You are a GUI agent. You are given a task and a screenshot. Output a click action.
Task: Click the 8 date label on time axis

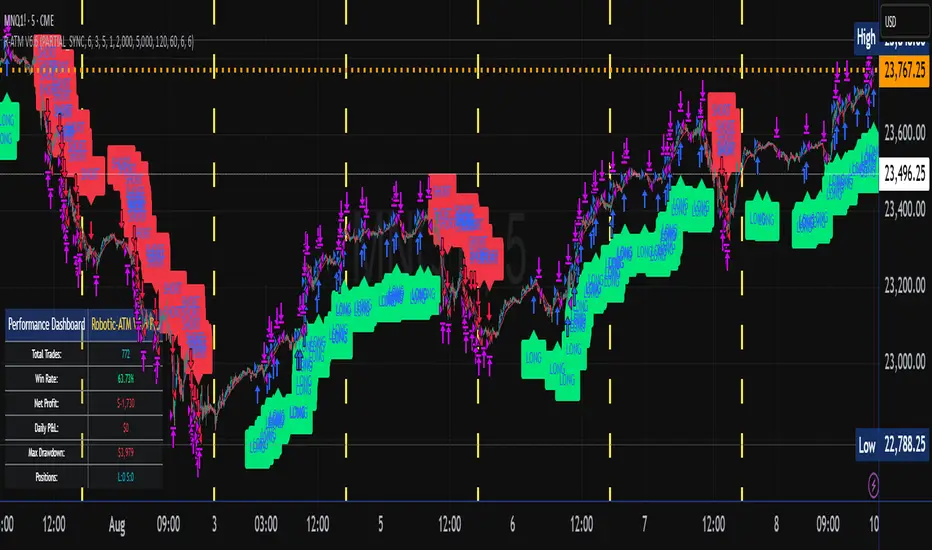[776, 524]
